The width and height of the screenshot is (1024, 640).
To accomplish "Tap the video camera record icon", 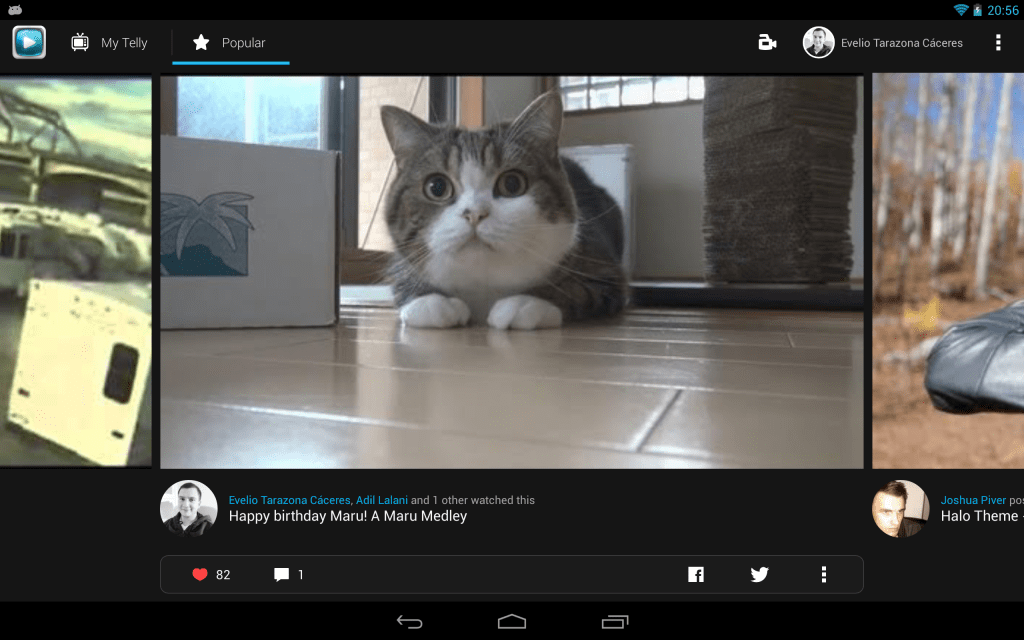I will point(767,42).
